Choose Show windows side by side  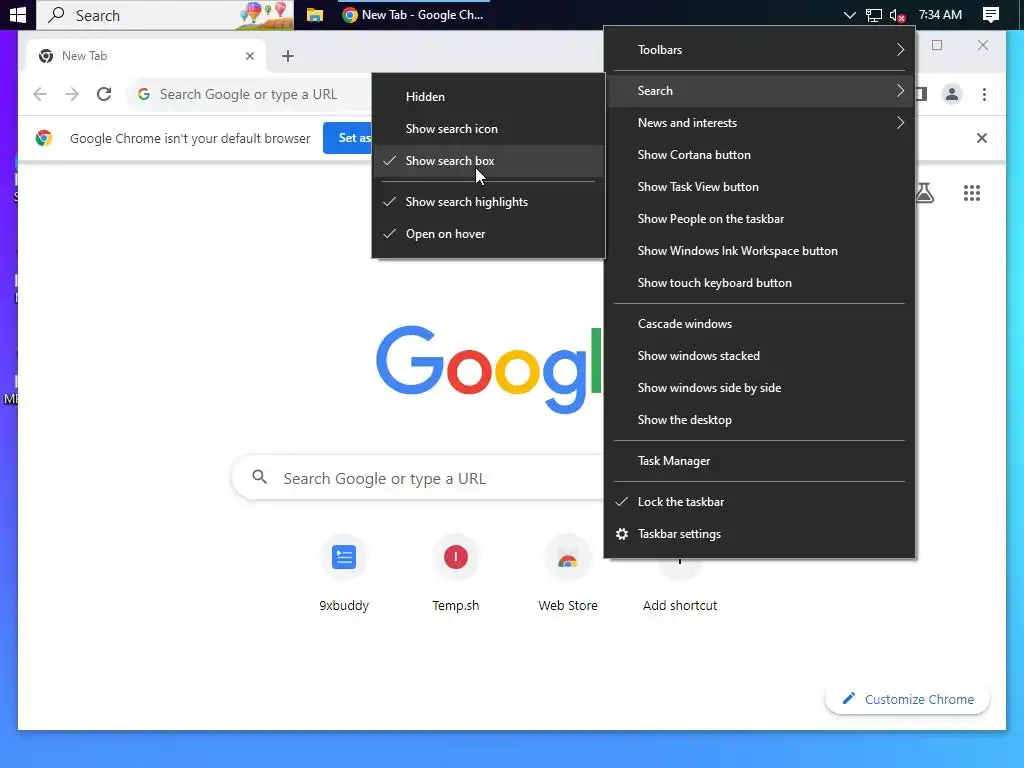(760, 388)
